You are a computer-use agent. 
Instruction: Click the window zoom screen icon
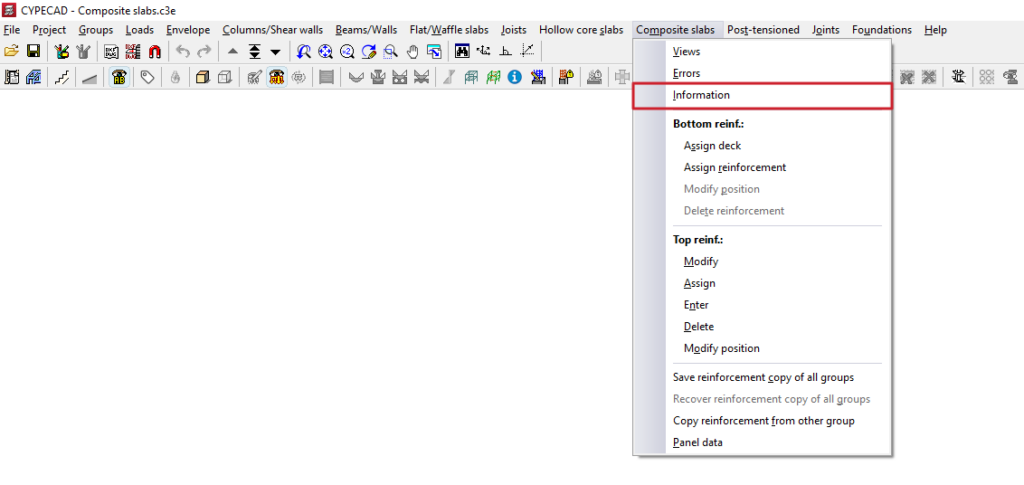434,52
